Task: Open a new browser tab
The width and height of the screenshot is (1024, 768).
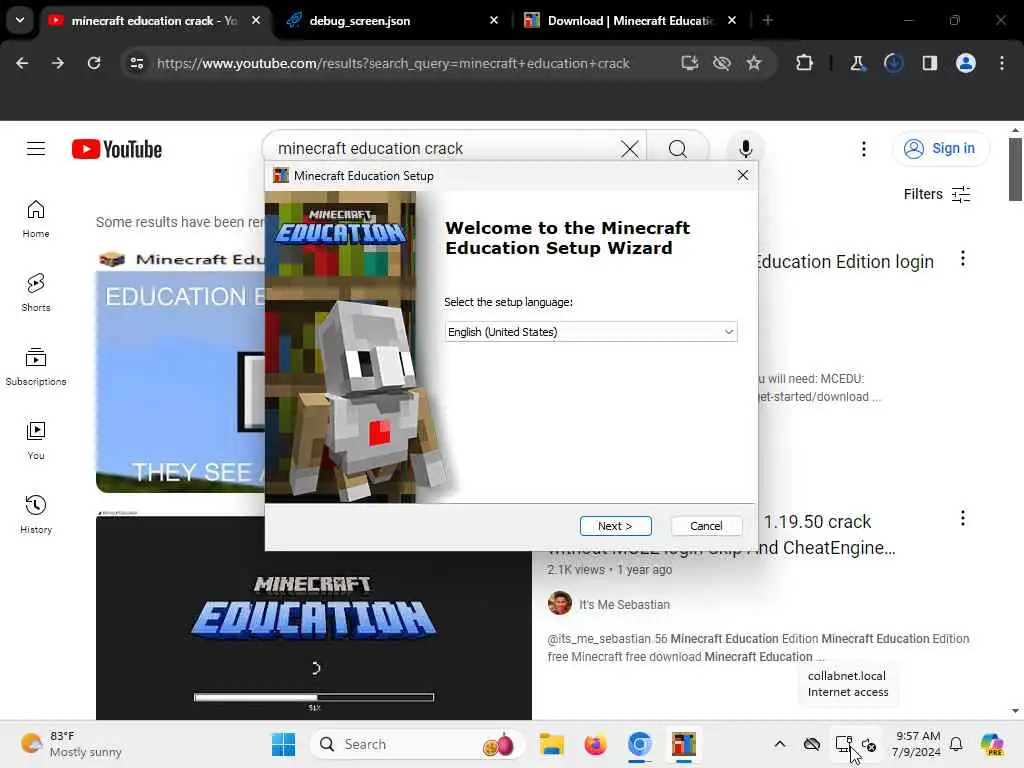Action: pyautogui.click(x=768, y=21)
